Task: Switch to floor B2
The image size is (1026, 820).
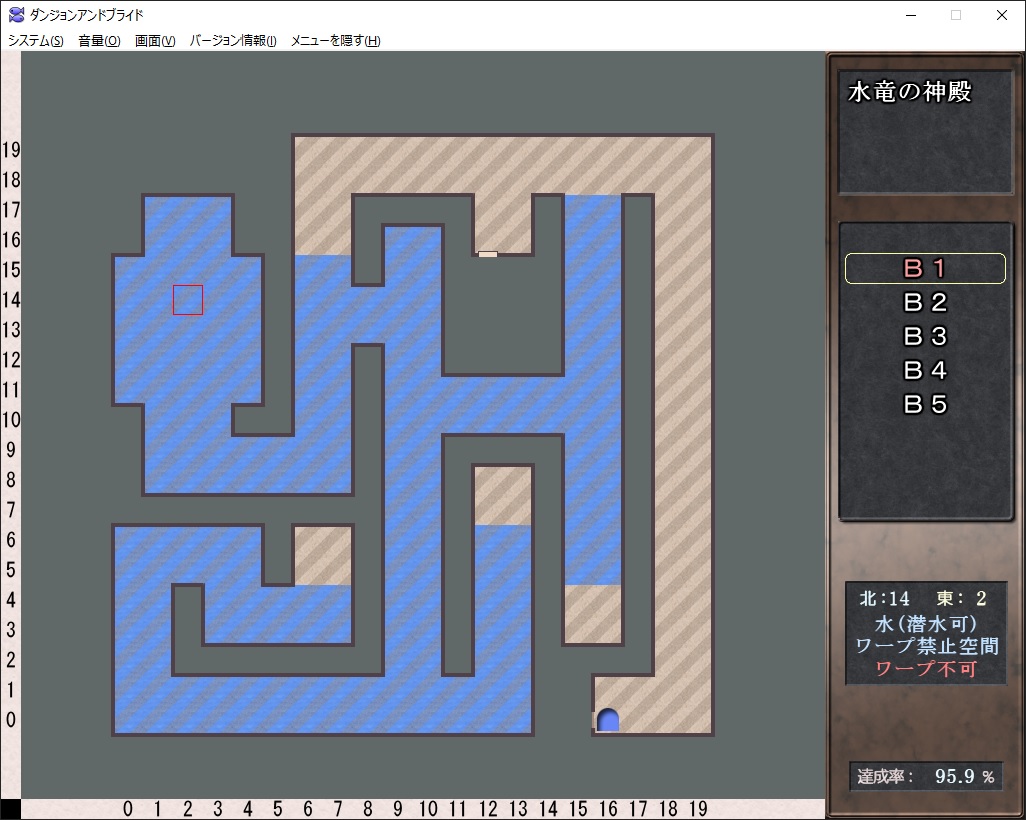Action: coord(925,302)
